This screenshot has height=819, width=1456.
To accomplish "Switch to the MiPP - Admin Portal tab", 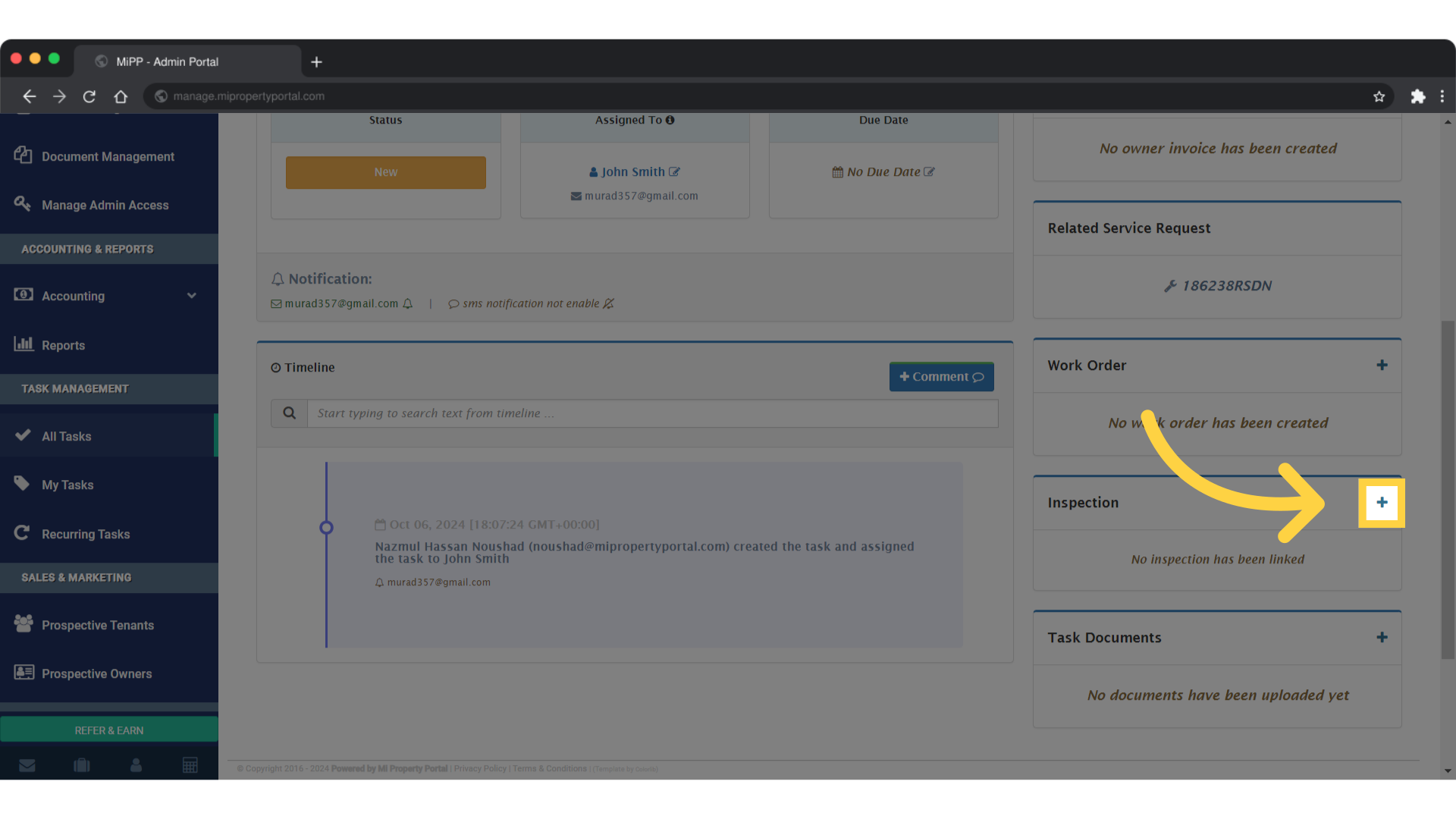I will pyautogui.click(x=167, y=61).
